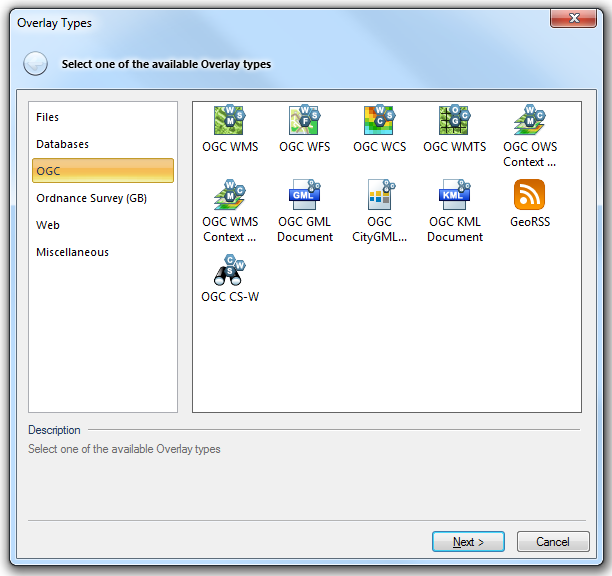Select the OGC WFS overlay icon

pyautogui.click(x=304, y=120)
